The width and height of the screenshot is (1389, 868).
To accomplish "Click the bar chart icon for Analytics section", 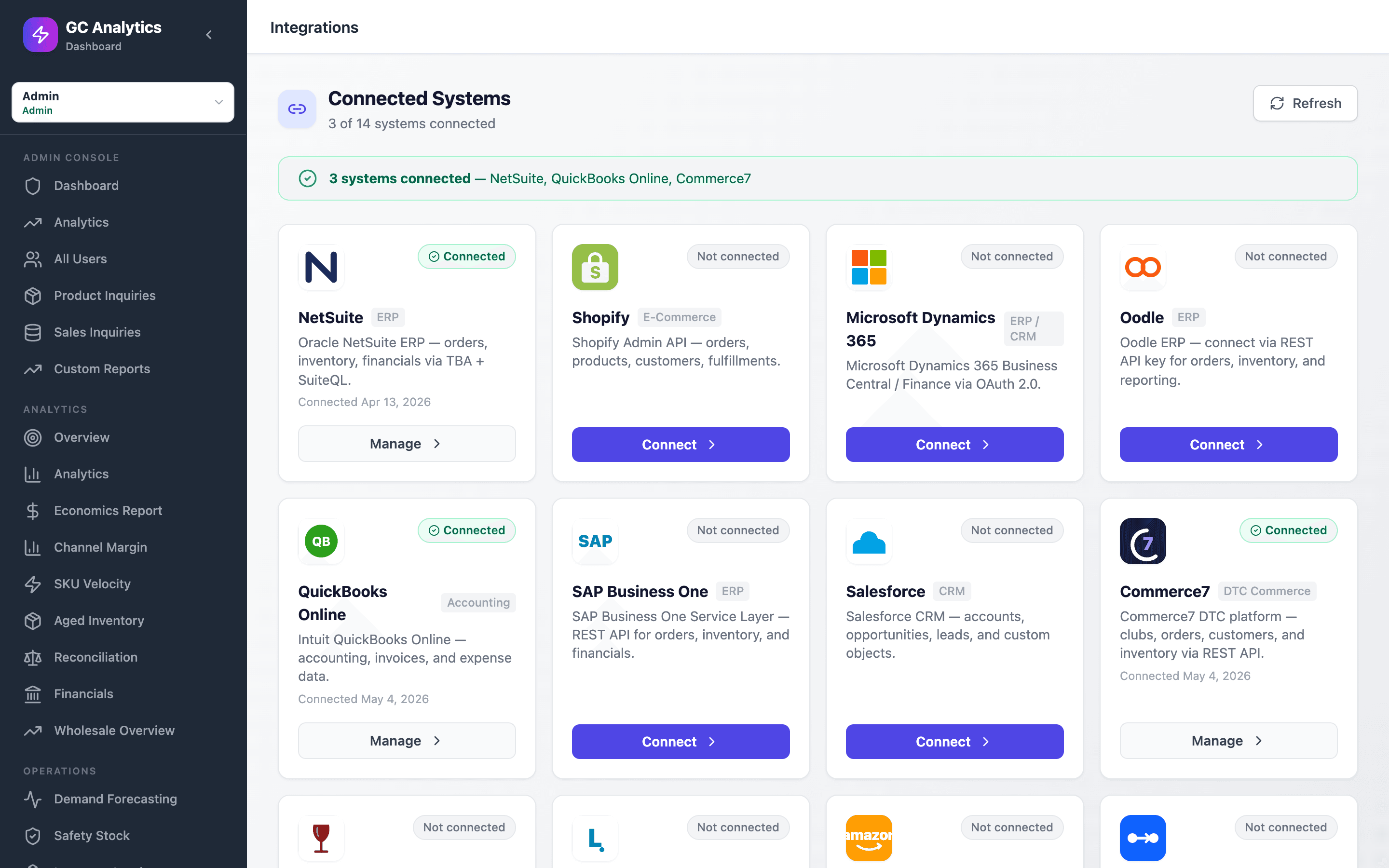I will 33,474.
